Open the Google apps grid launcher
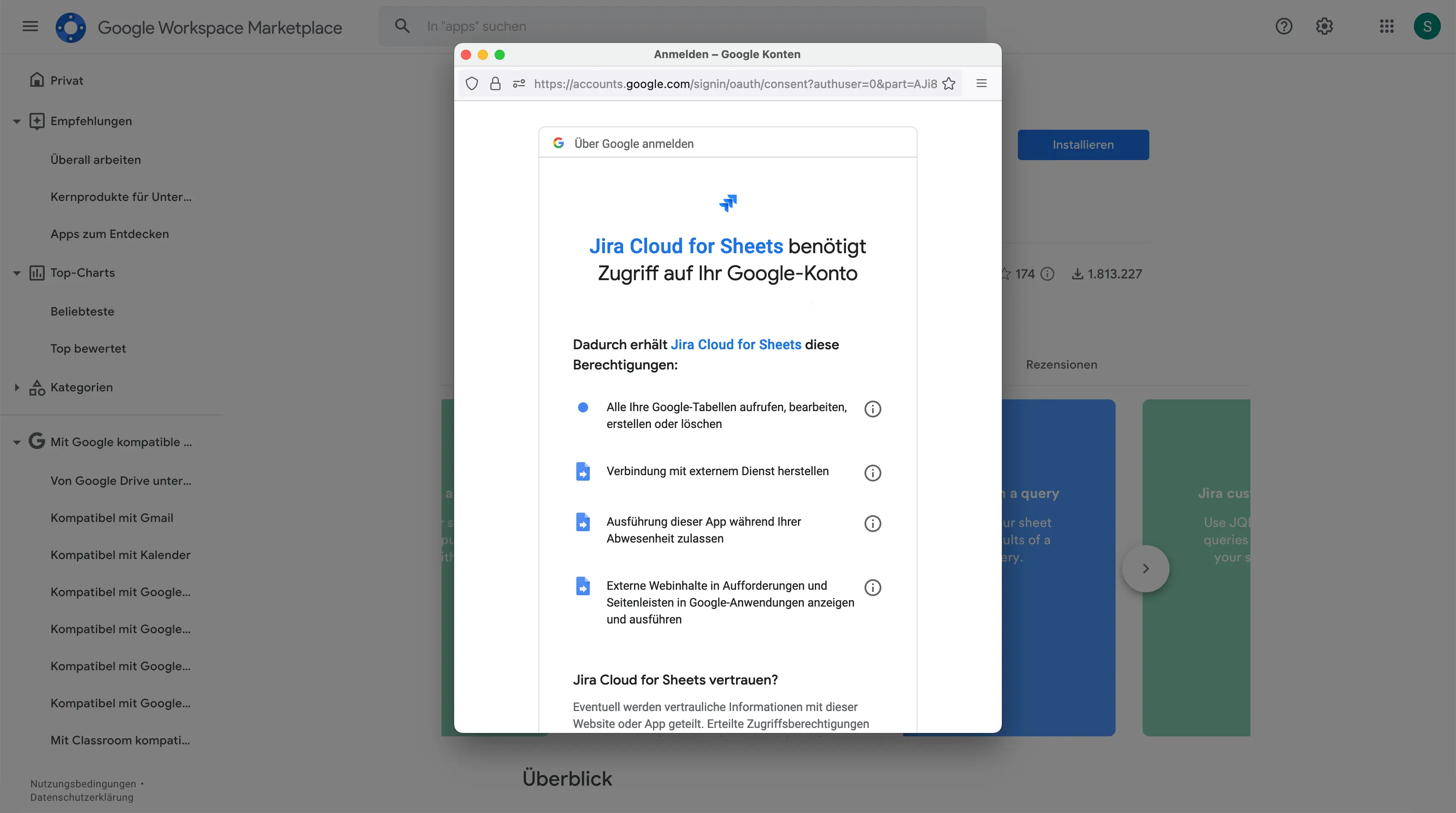The height and width of the screenshot is (813, 1456). click(x=1386, y=26)
